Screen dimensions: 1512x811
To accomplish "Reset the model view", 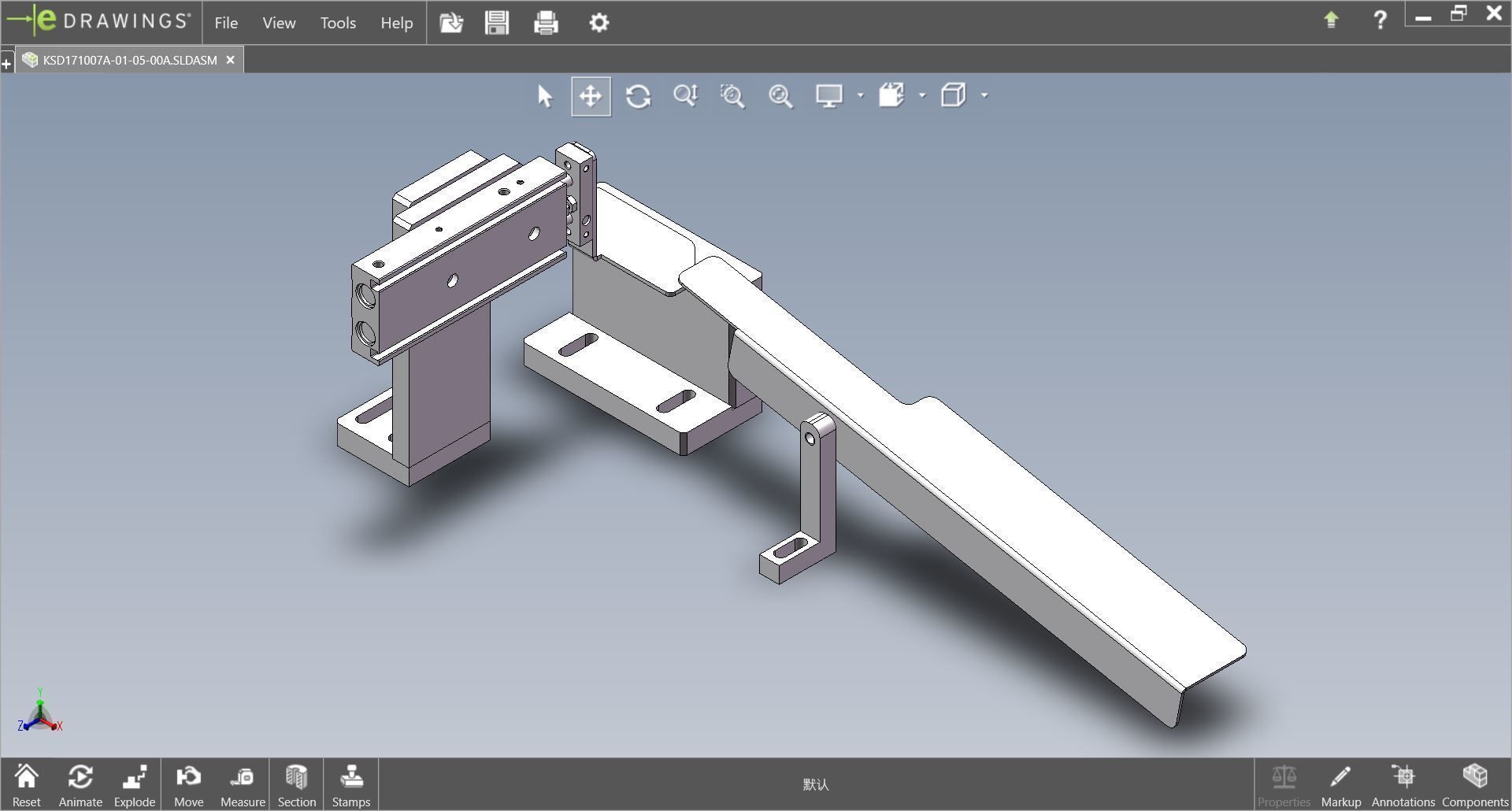I will [26, 785].
